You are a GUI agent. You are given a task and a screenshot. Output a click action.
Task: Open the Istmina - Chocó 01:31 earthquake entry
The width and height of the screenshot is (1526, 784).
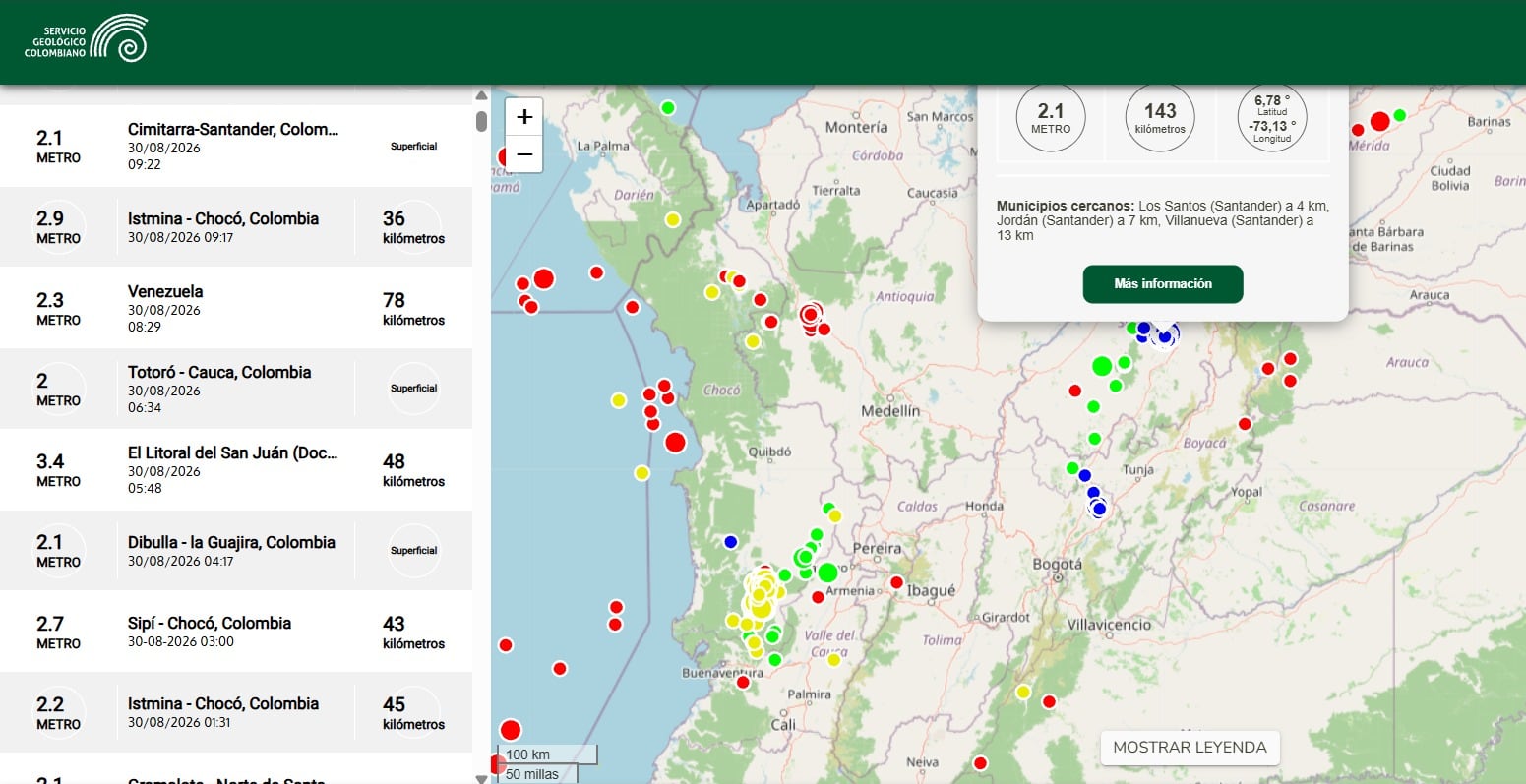click(x=236, y=712)
